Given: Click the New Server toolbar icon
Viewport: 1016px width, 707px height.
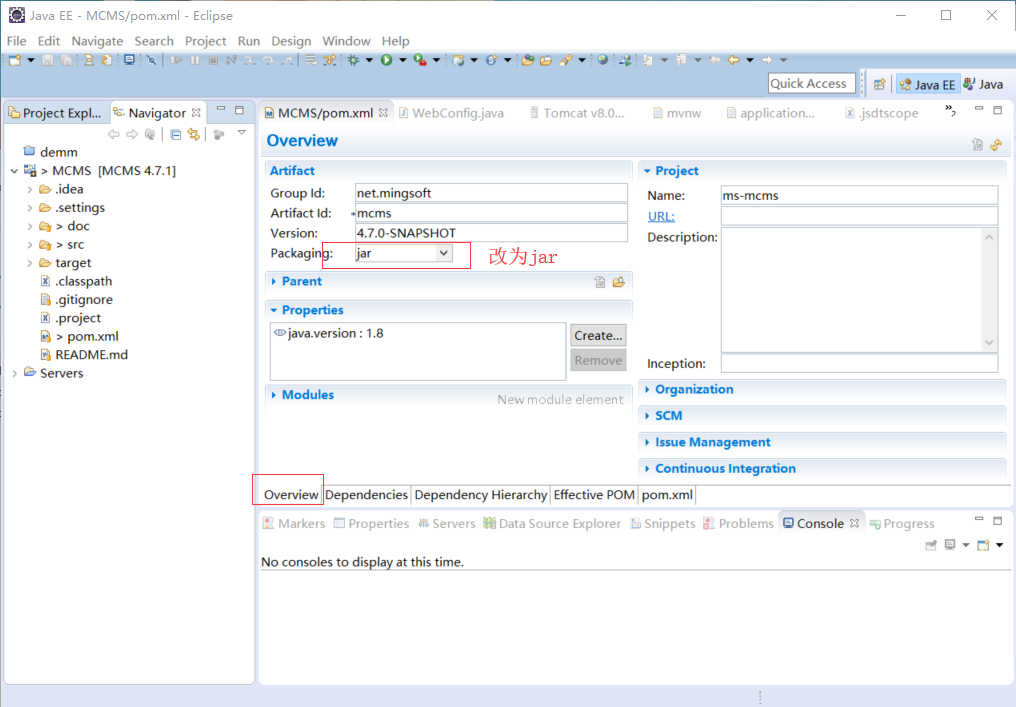Looking at the screenshot, I should coord(459,60).
